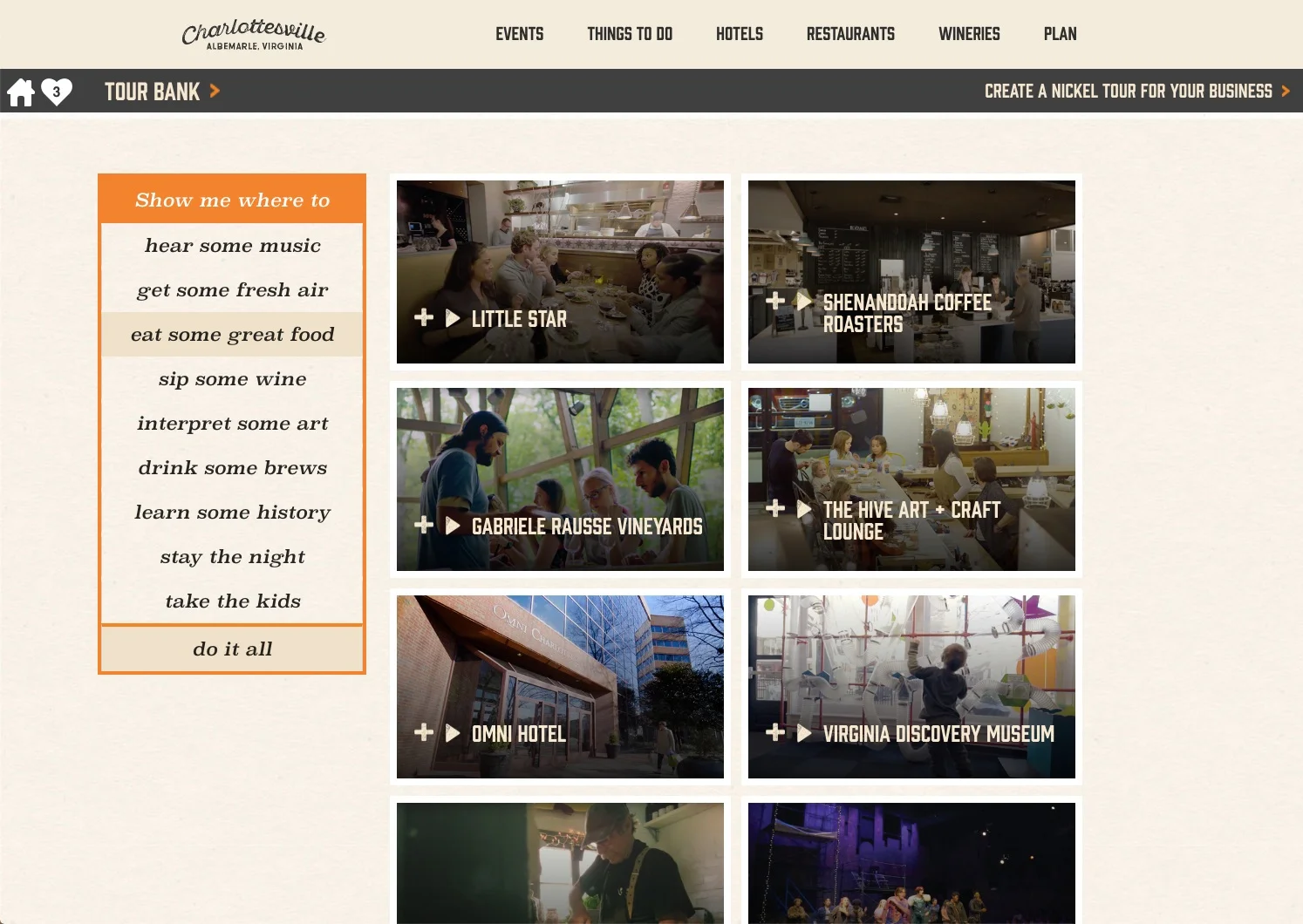Open the Wineries menu

(969, 34)
